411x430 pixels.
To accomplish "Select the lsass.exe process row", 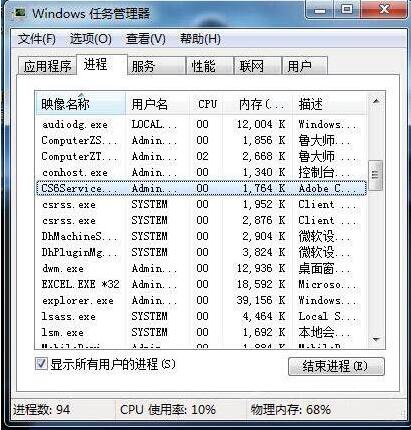I will tap(201, 316).
